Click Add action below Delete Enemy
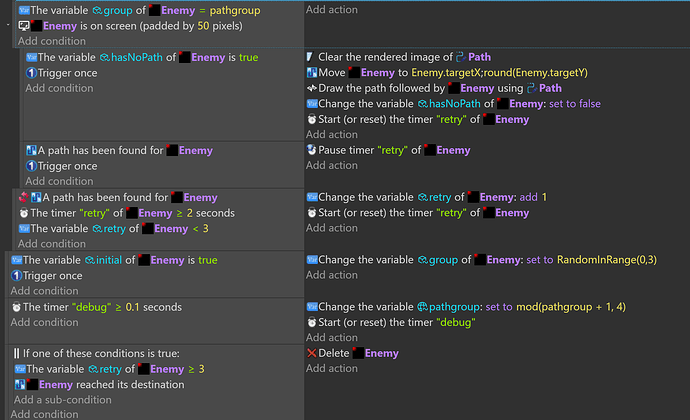Viewport: 690px width, 420px height. pos(331,368)
